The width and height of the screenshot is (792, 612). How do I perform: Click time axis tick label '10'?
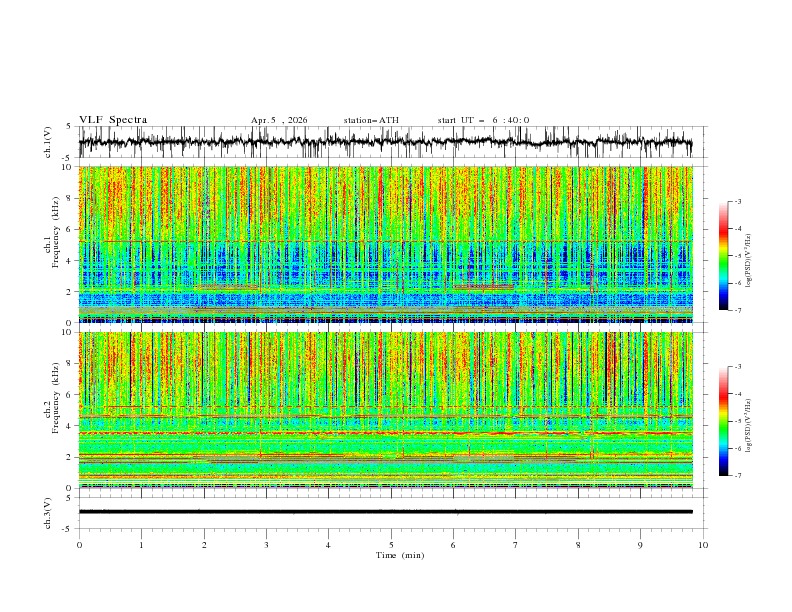pyautogui.click(x=703, y=545)
